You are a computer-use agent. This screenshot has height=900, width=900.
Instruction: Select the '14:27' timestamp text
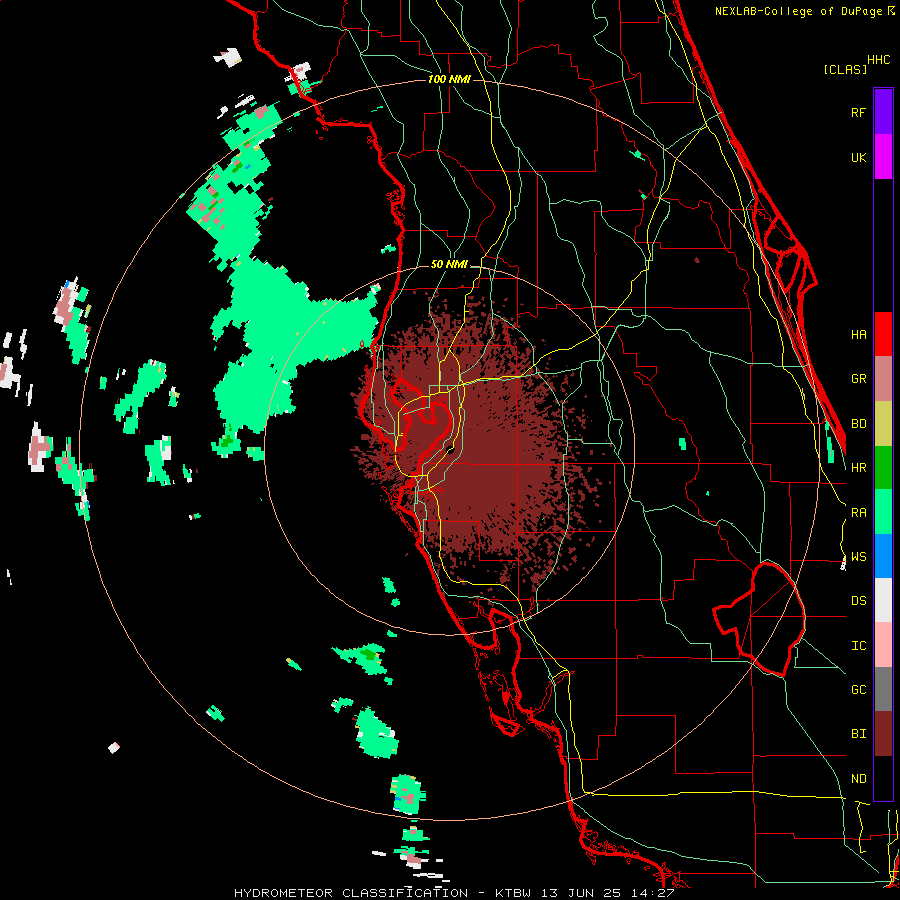pos(653,893)
